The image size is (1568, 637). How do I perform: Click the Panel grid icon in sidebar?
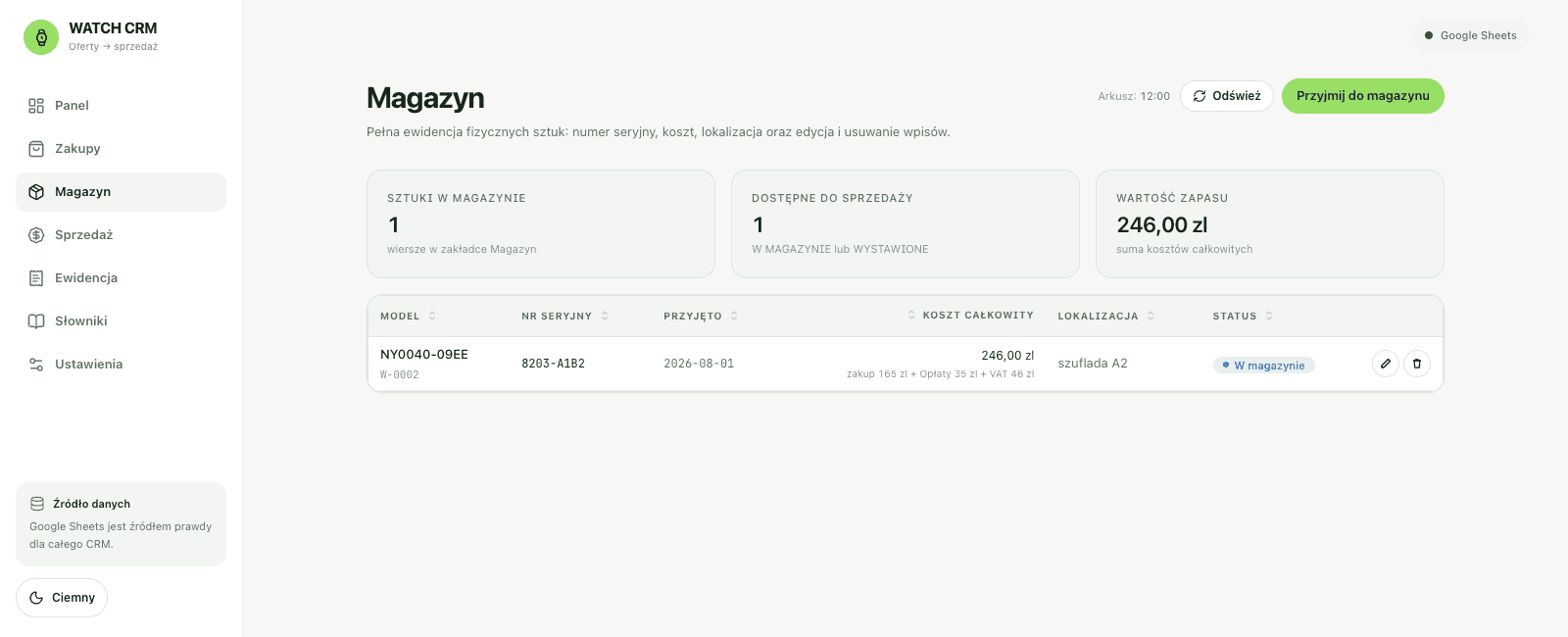coord(36,106)
